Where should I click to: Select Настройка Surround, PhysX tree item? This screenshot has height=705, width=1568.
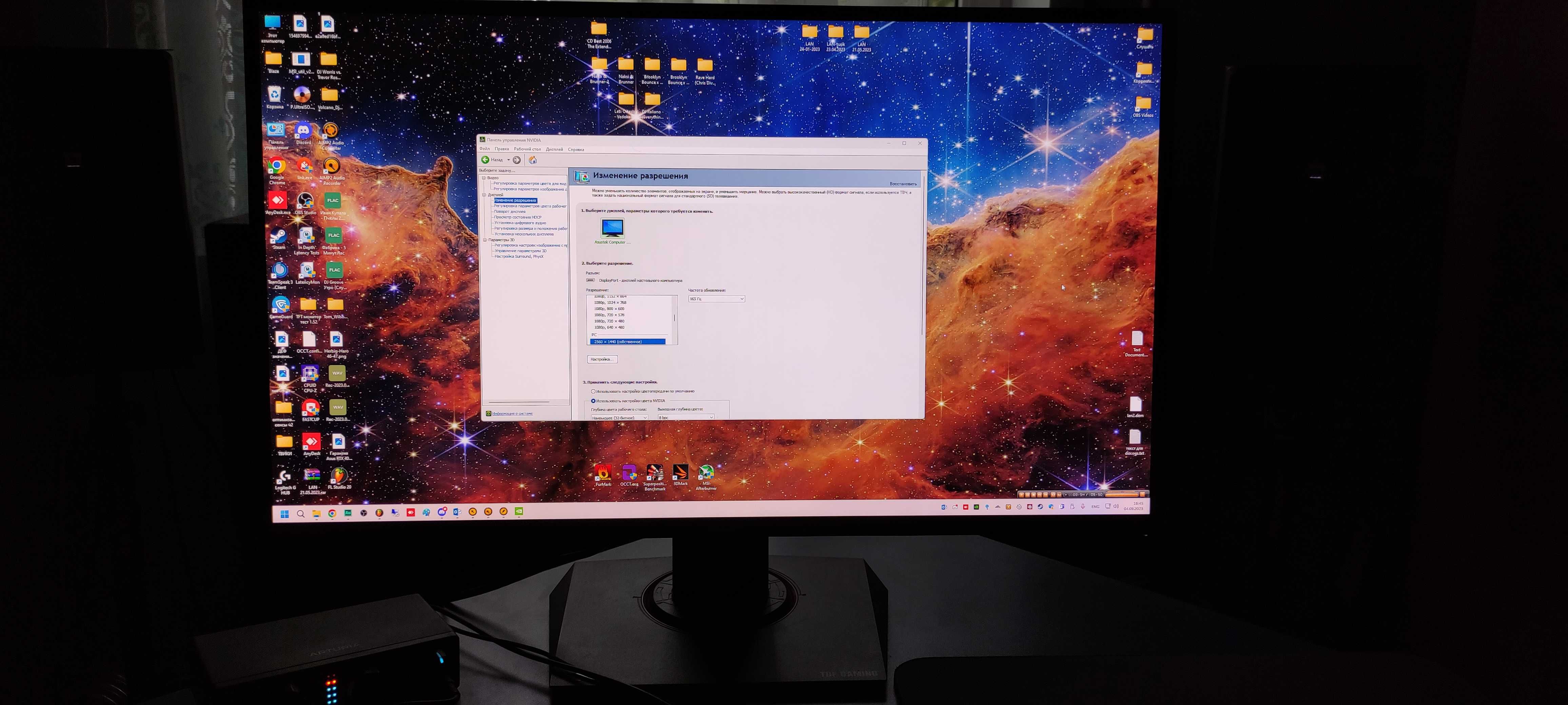click(x=518, y=256)
